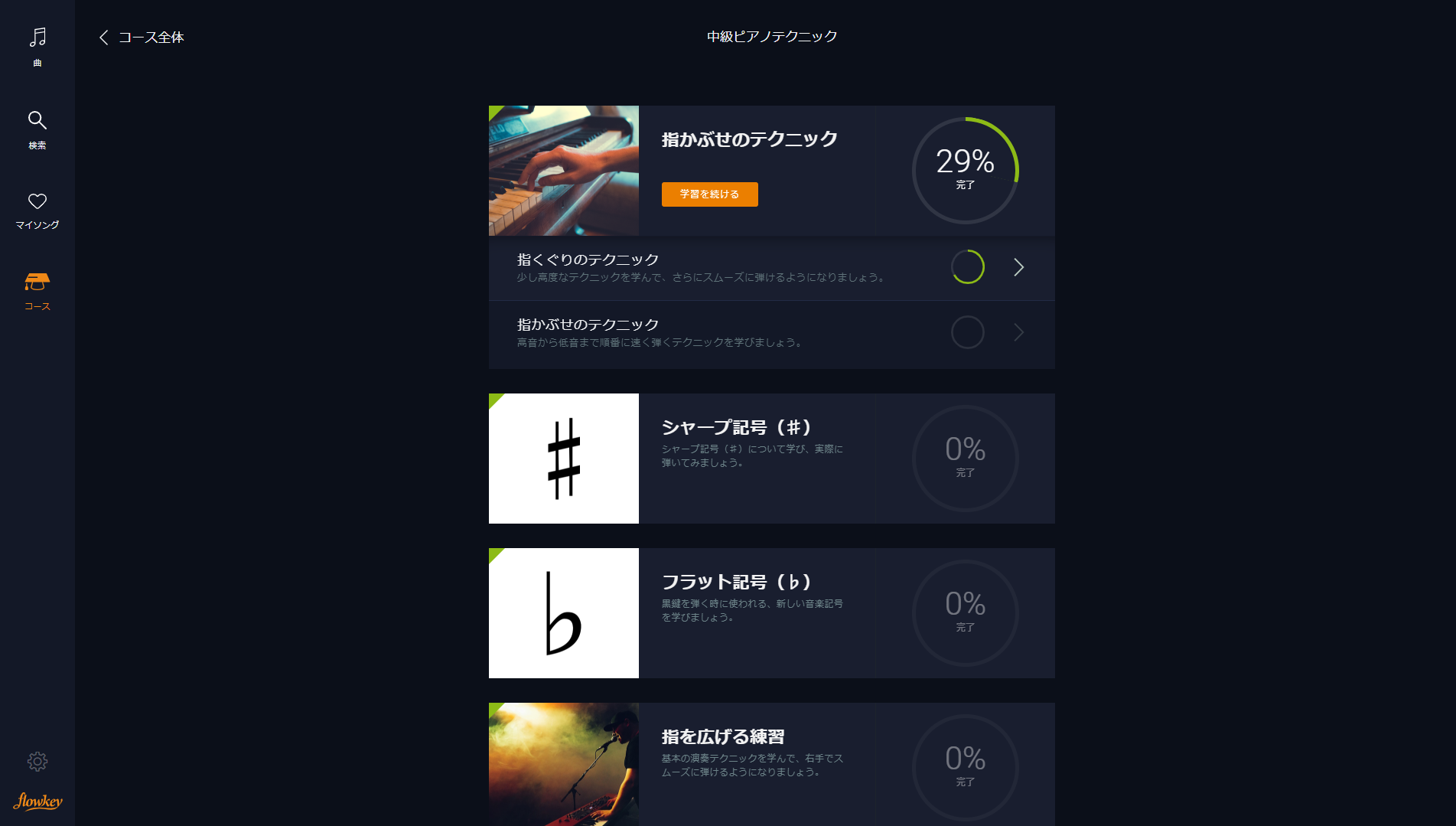Click the 29% 完了 progress circle
The image size is (1456, 826).
(966, 170)
